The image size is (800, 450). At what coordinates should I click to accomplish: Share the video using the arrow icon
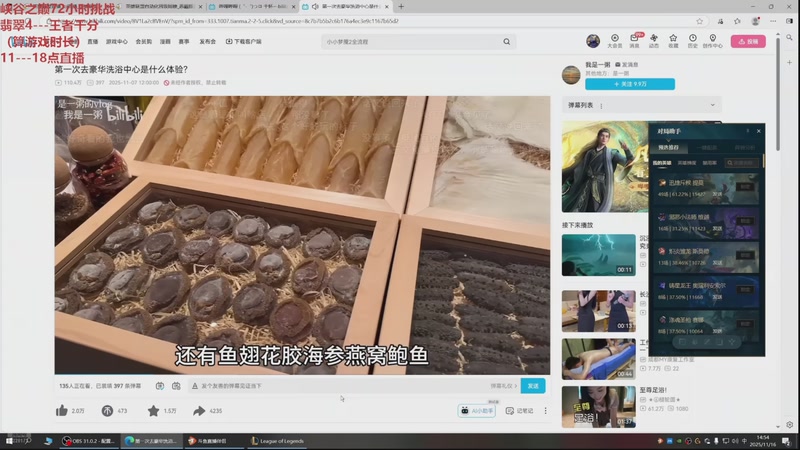coord(199,410)
